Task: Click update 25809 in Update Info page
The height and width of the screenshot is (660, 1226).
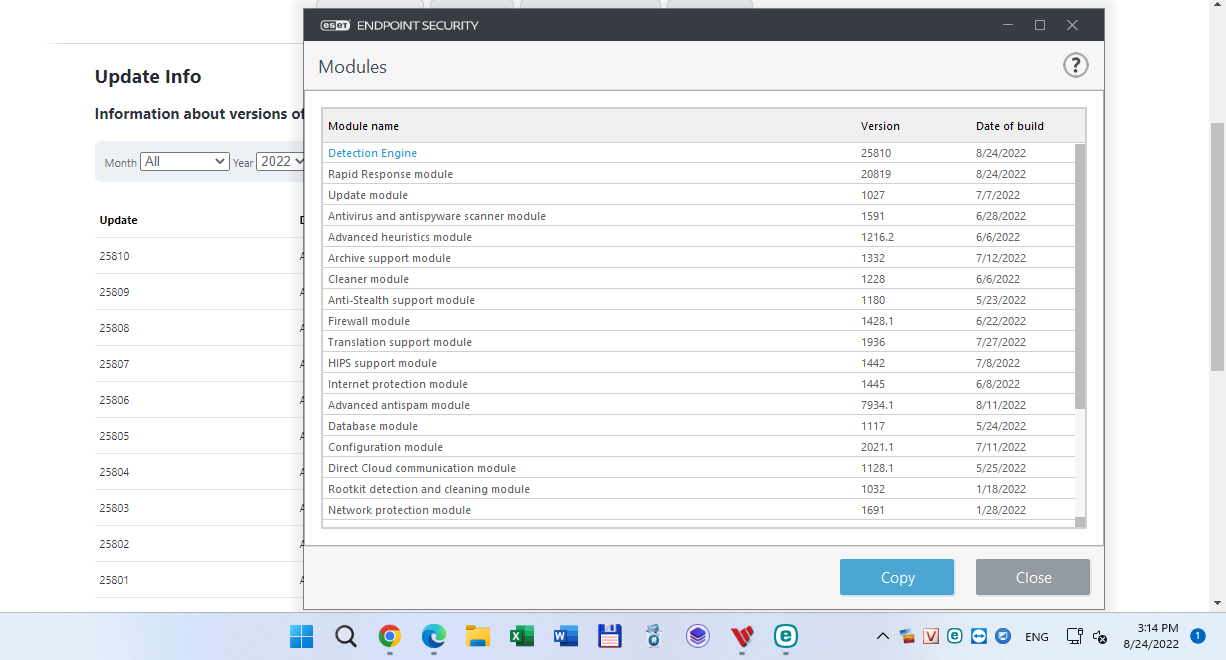Action: [114, 292]
